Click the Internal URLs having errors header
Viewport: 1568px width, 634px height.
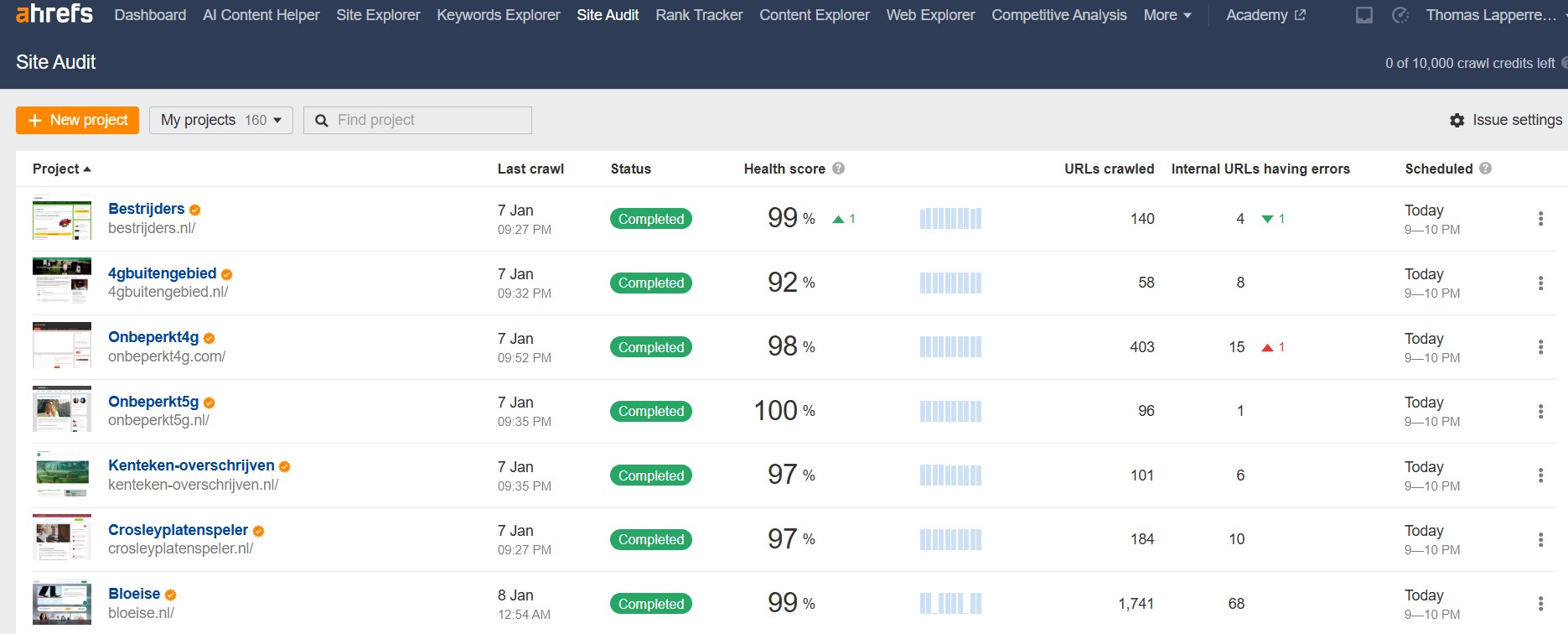click(x=1260, y=169)
